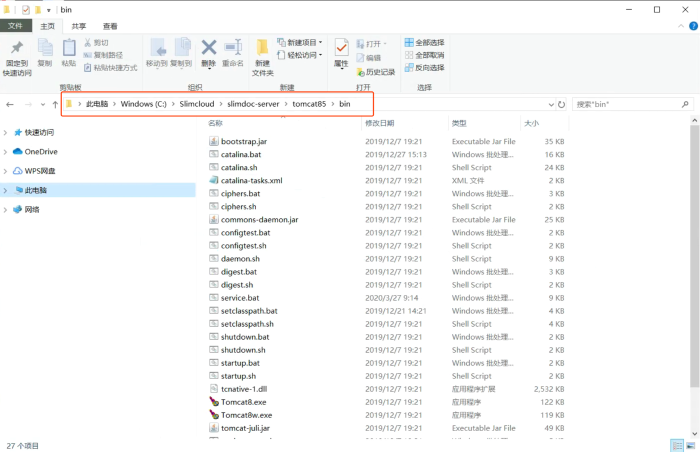Select Paste shortcut in ribbon

(x=110, y=67)
